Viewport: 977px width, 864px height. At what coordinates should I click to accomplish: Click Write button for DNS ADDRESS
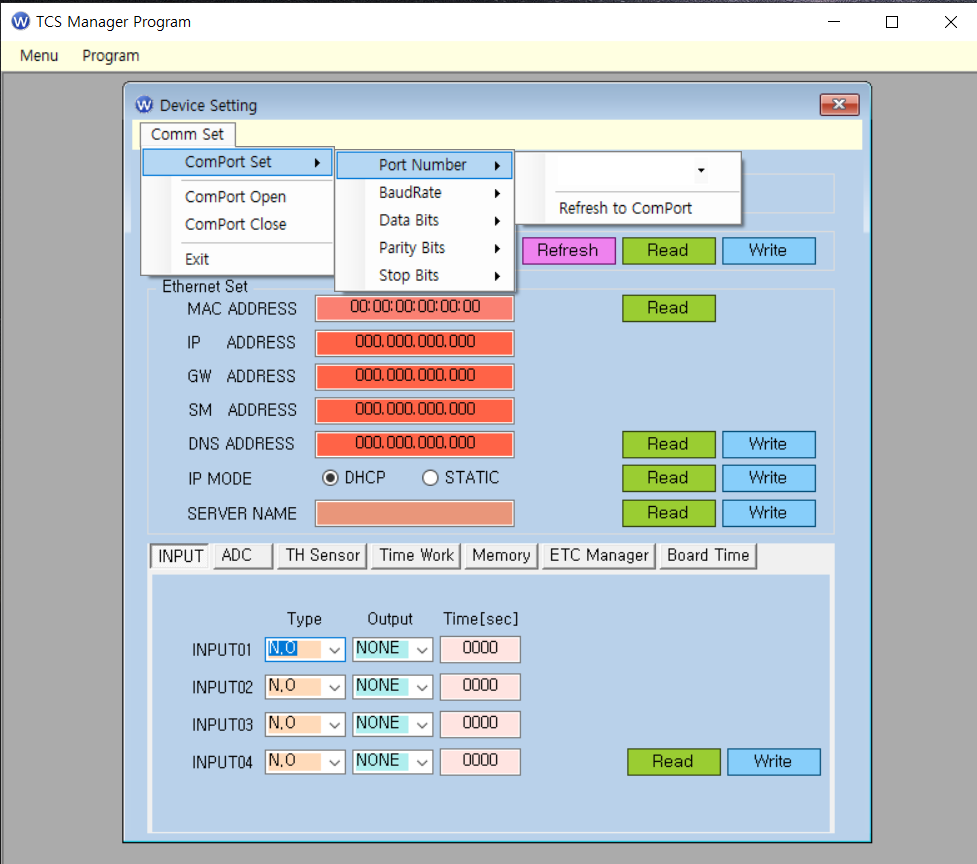[769, 444]
